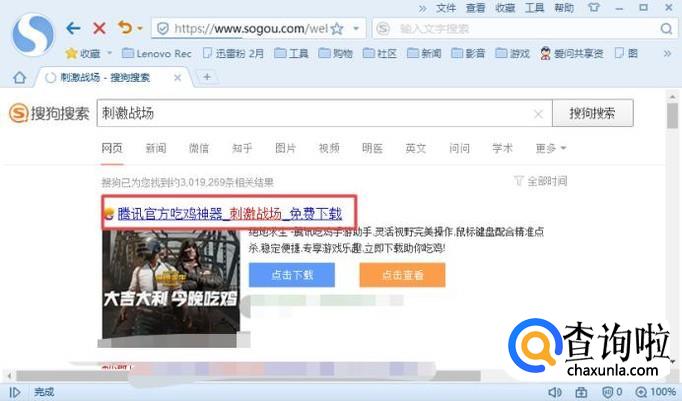
Task: Clear the search query with X
Action: click(538, 114)
